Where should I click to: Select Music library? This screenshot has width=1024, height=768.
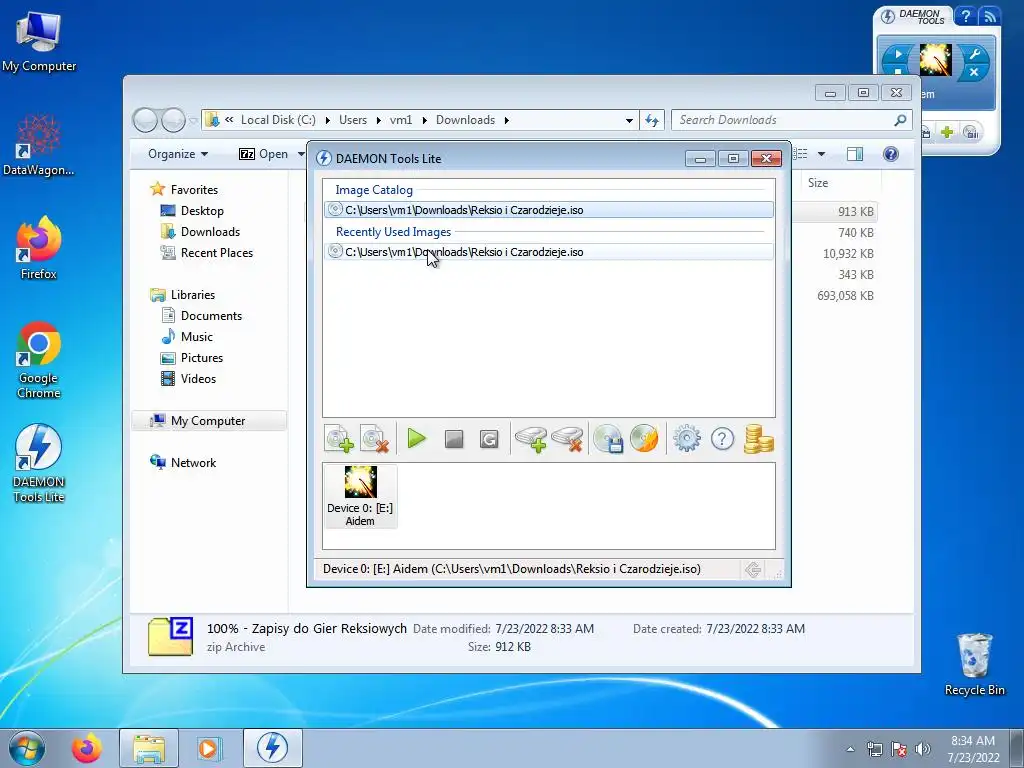tap(197, 336)
